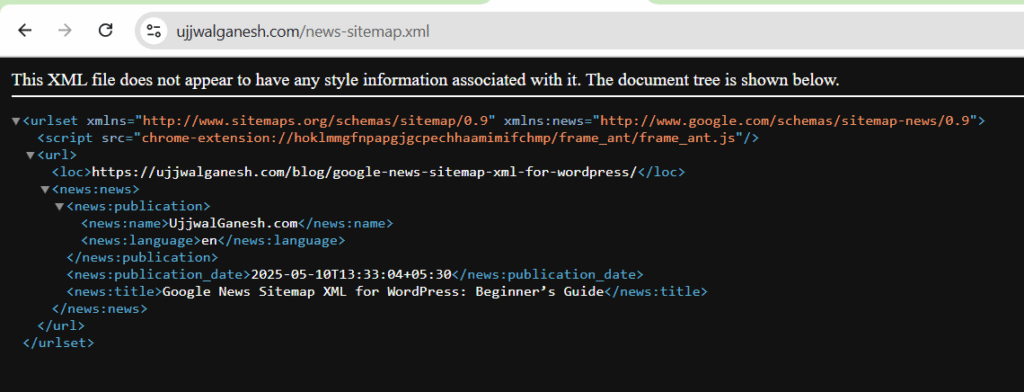Click the 'This XML file does not appear' notice
The height and width of the screenshot is (392, 1024).
pos(425,80)
